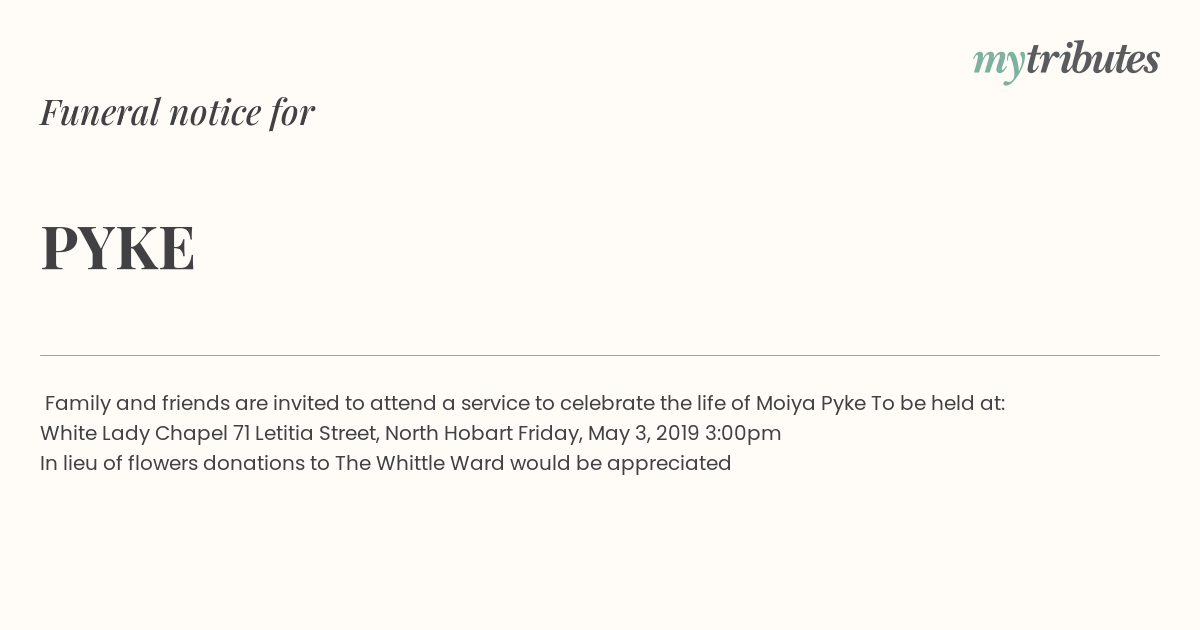Select the service time "3:00pm"

coord(743,433)
